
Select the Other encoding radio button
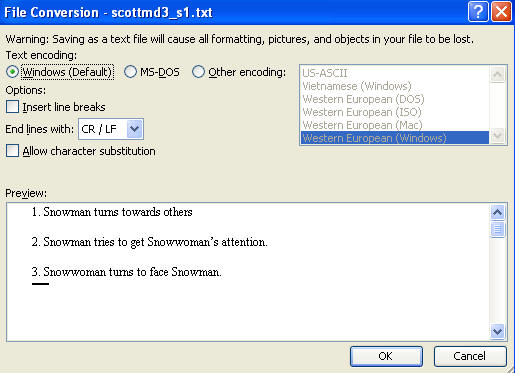[x=198, y=72]
